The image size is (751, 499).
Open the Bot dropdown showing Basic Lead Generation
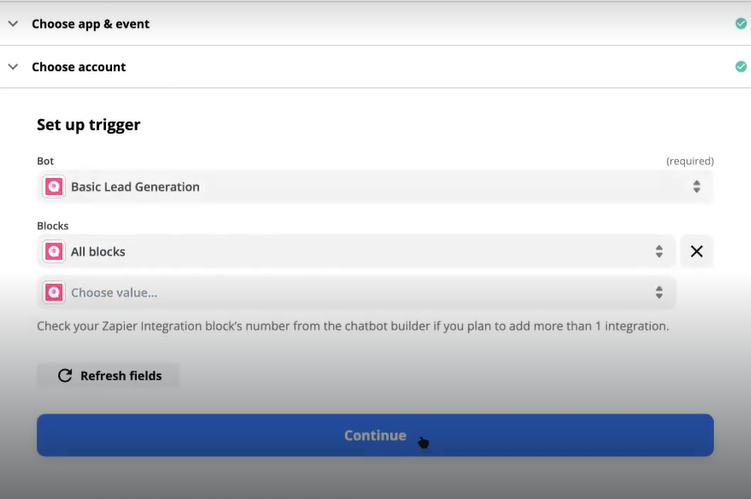point(375,187)
